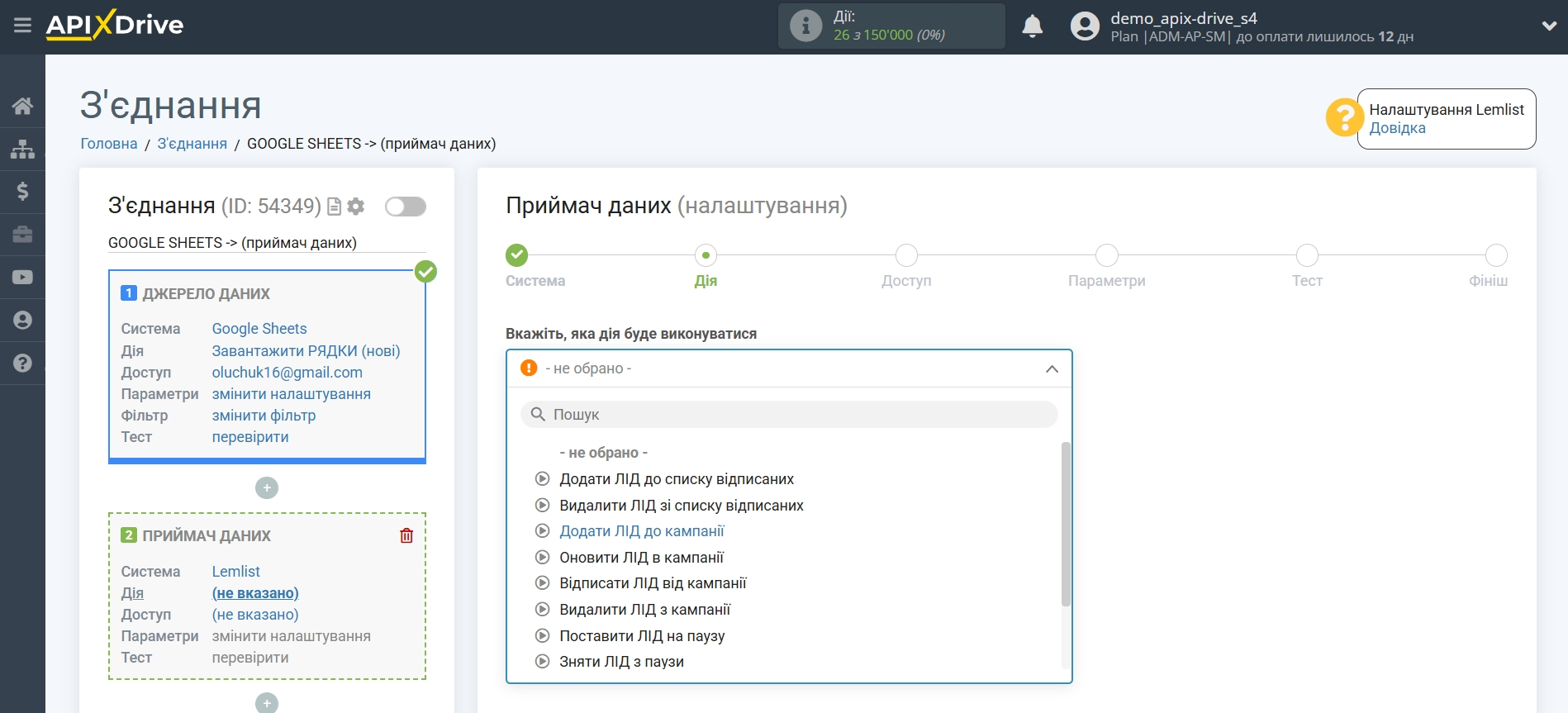Add step via plus between blocks
Screen dimensions: 1568x713
point(267,488)
